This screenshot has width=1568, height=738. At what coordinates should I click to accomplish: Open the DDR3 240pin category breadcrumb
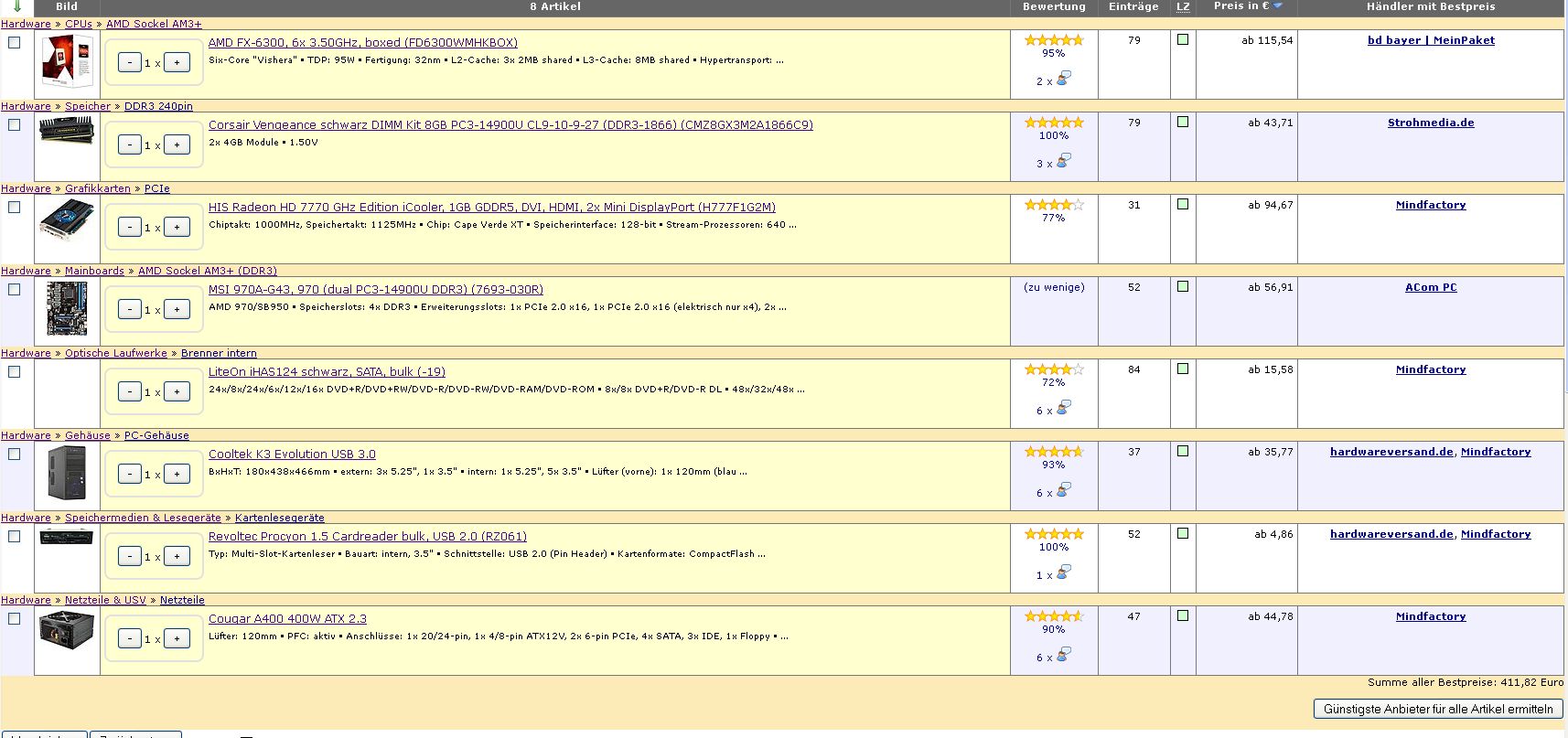(x=158, y=106)
